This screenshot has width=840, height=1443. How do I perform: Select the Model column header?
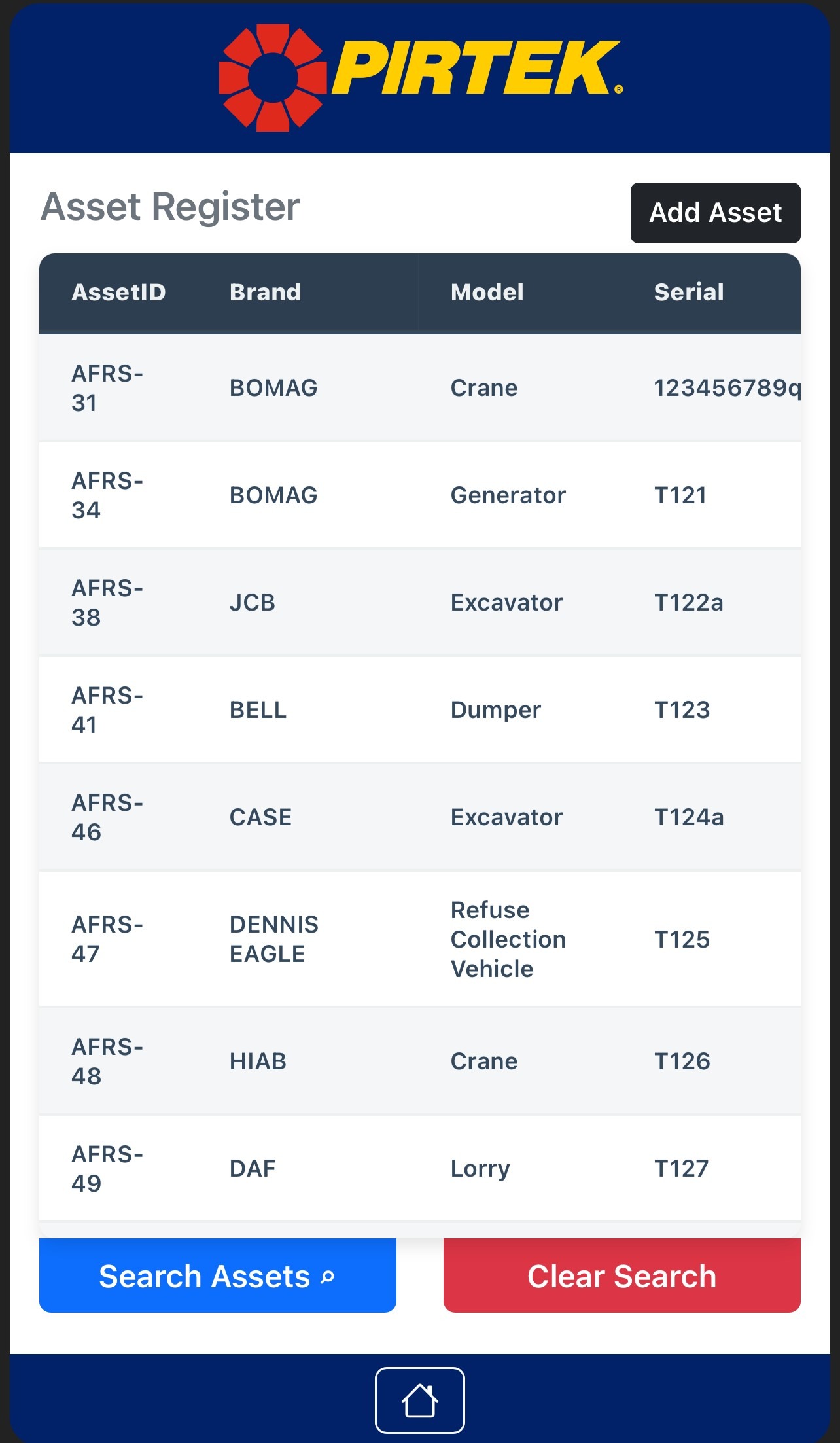[x=487, y=292]
